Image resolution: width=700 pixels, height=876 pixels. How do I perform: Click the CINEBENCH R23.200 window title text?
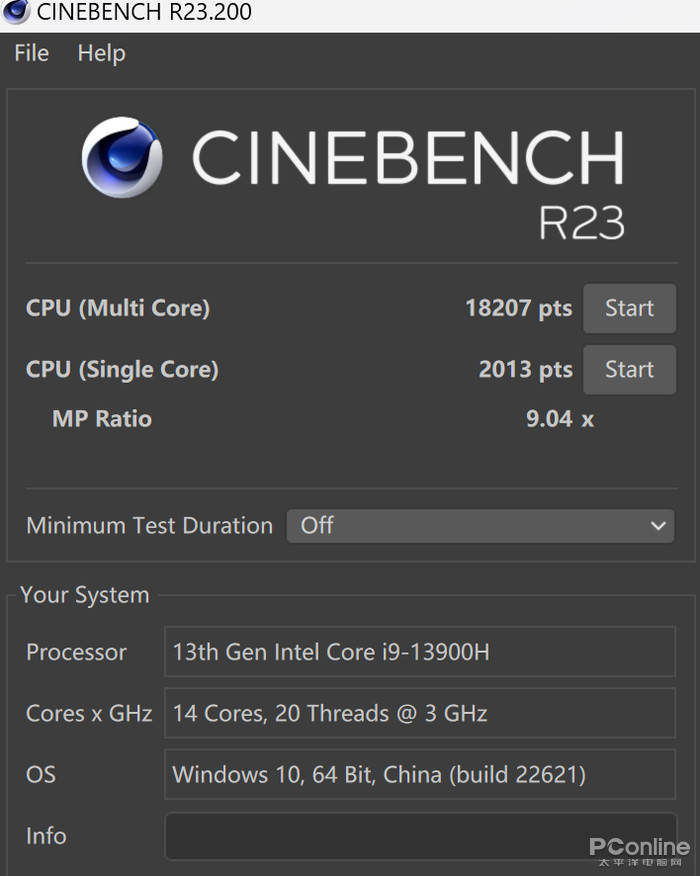tap(144, 12)
